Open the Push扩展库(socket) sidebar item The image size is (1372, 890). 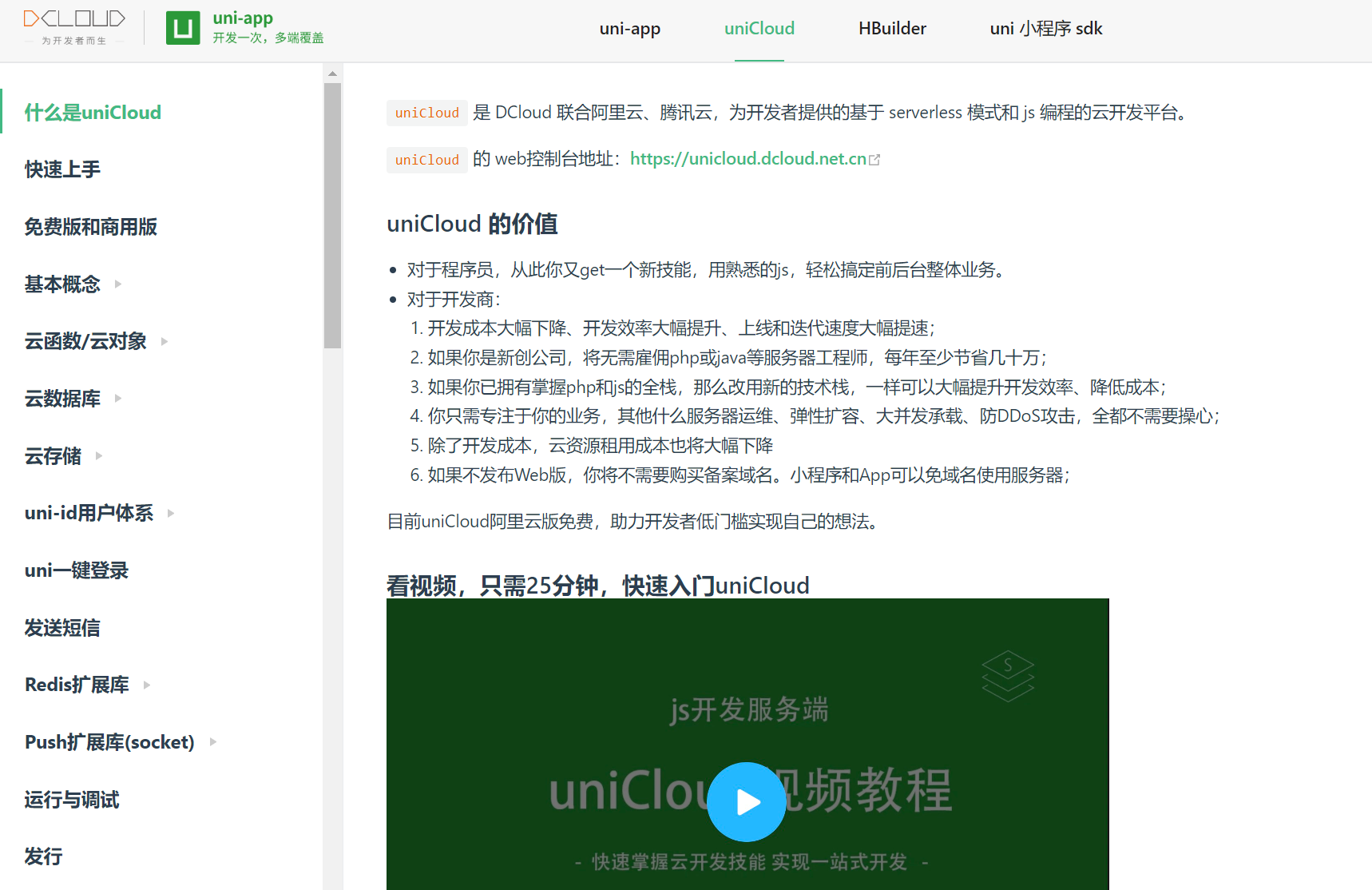tap(109, 742)
